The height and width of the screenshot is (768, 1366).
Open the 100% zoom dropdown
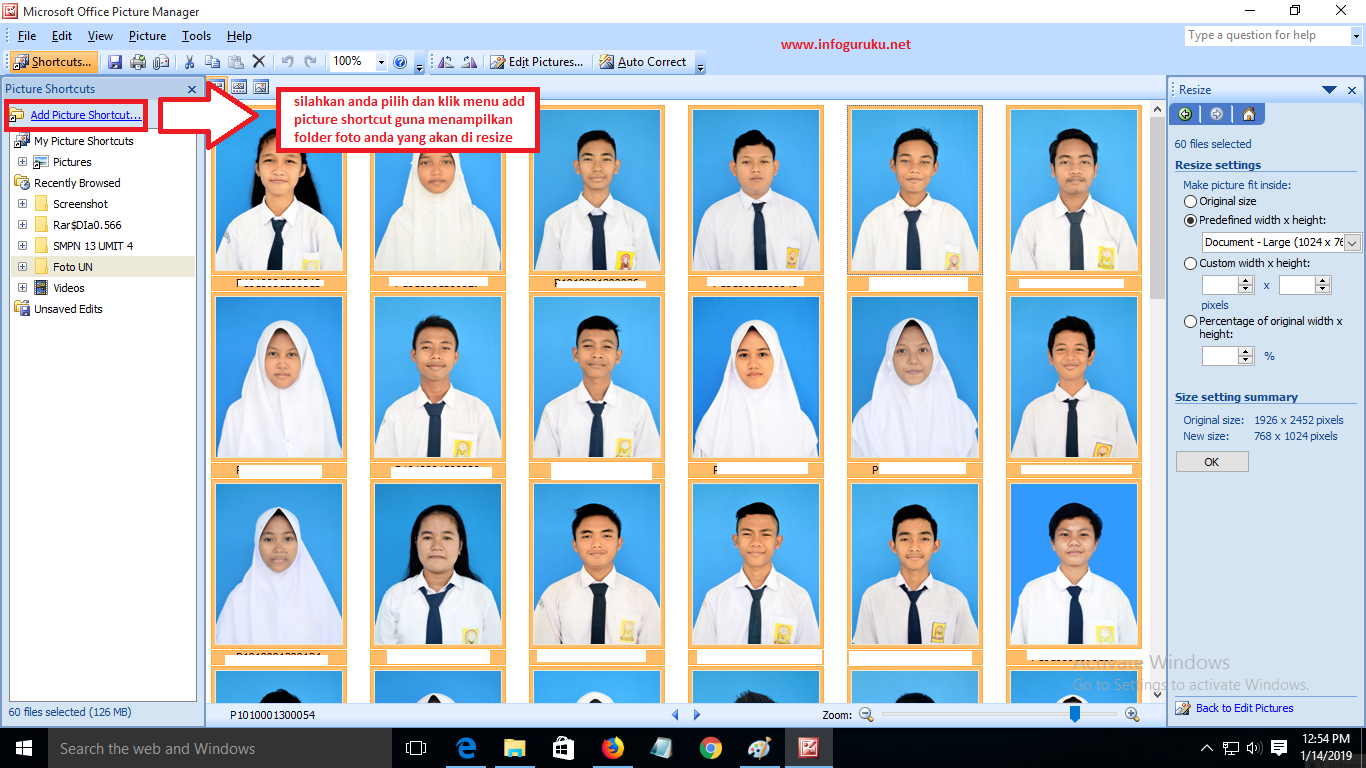tap(381, 62)
